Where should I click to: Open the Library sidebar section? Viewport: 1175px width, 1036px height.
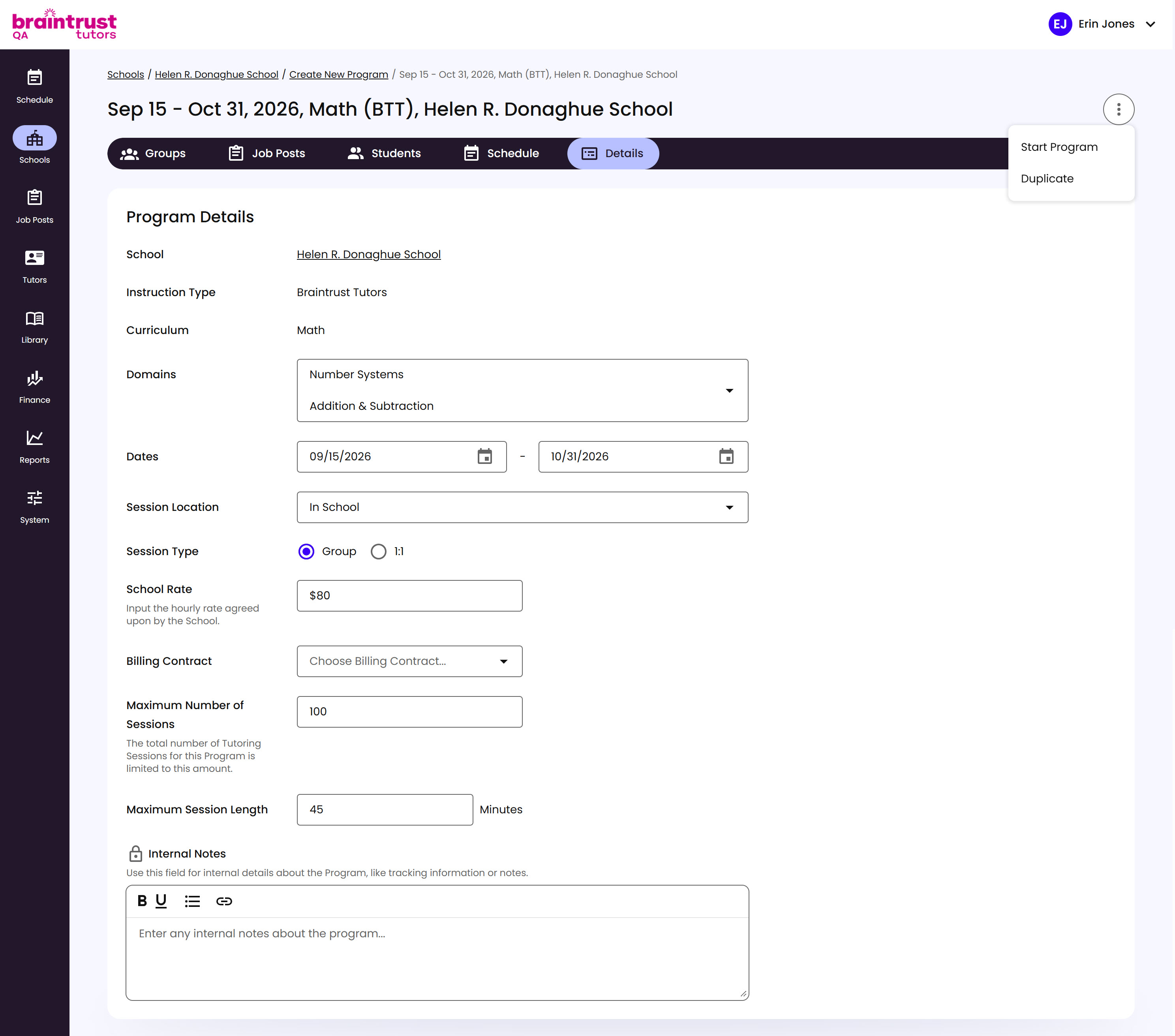coord(34,327)
